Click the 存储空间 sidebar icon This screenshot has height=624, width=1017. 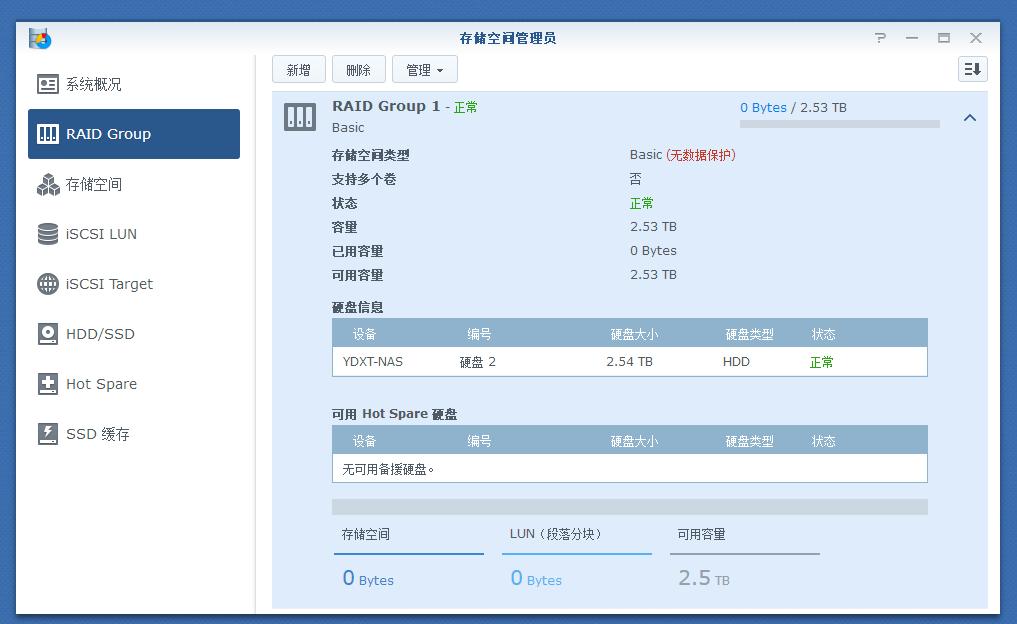pos(47,184)
